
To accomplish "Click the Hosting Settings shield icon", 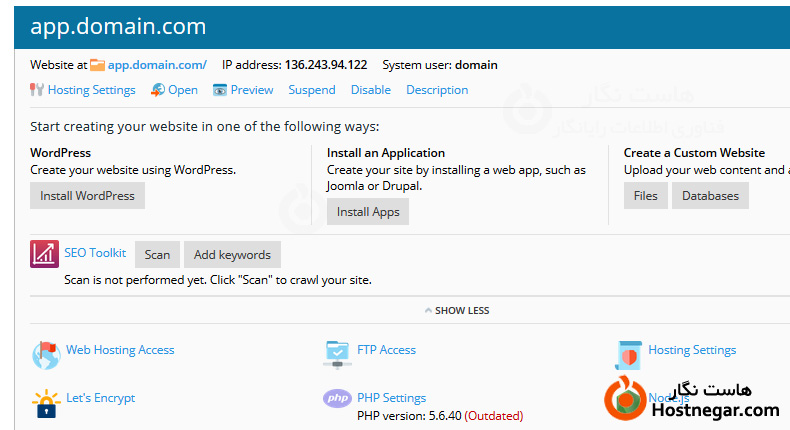I will [x=628, y=353].
